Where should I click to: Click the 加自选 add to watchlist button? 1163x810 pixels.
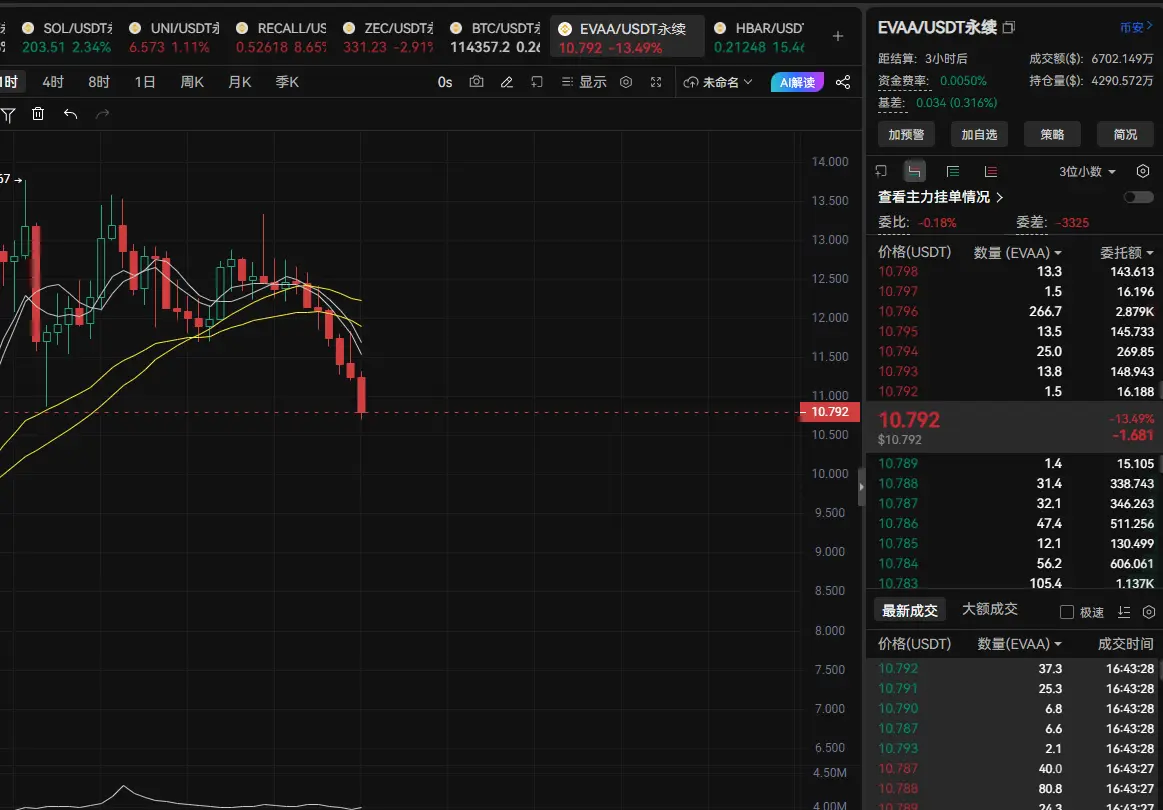pyautogui.click(x=979, y=134)
